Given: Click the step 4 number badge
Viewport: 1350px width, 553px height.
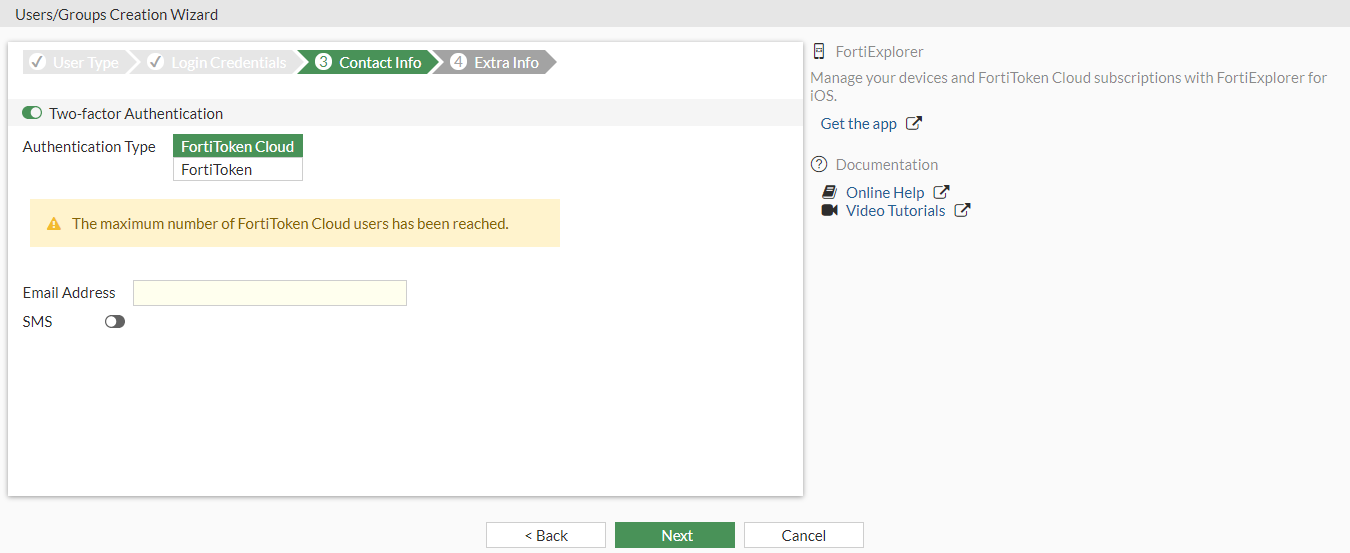Looking at the screenshot, I should pos(459,62).
